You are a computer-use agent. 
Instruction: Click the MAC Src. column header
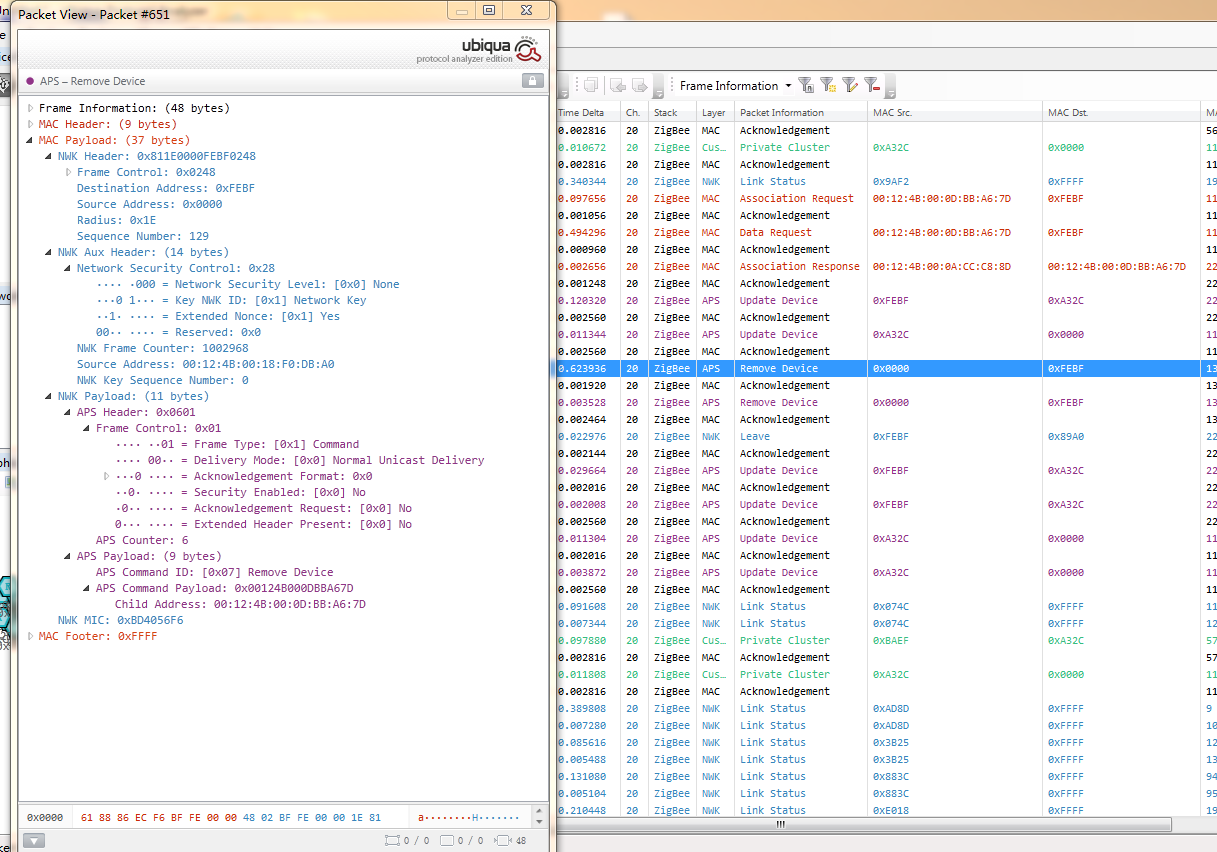(x=892, y=113)
